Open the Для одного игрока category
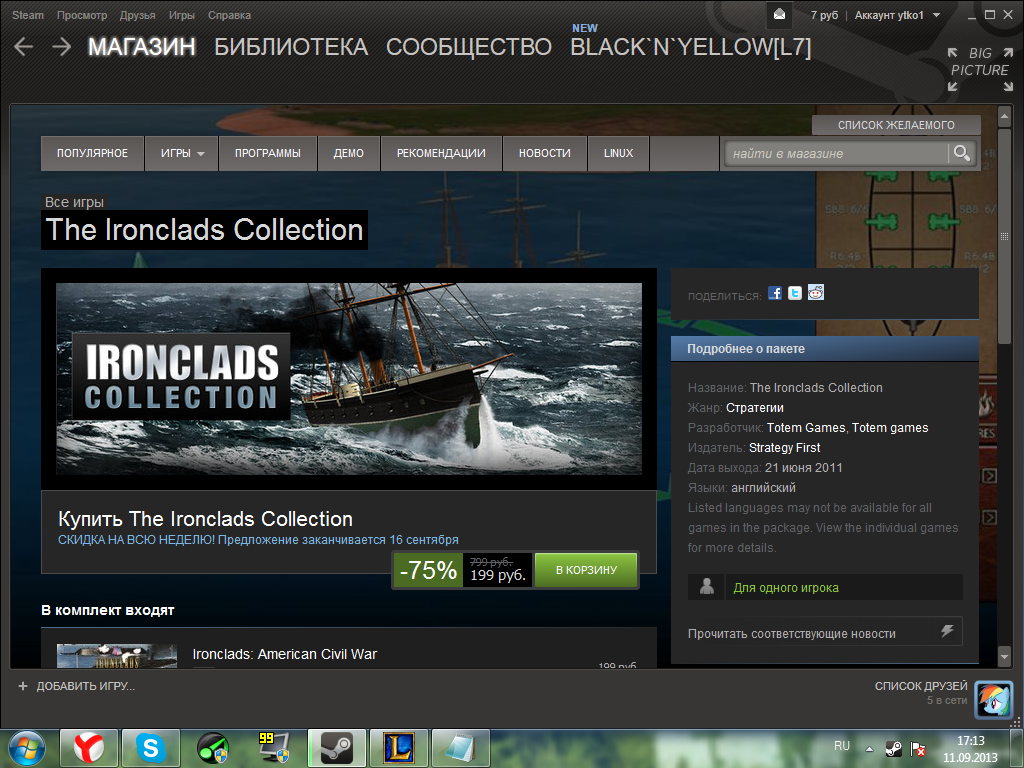The height and width of the screenshot is (768, 1024). (786, 588)
